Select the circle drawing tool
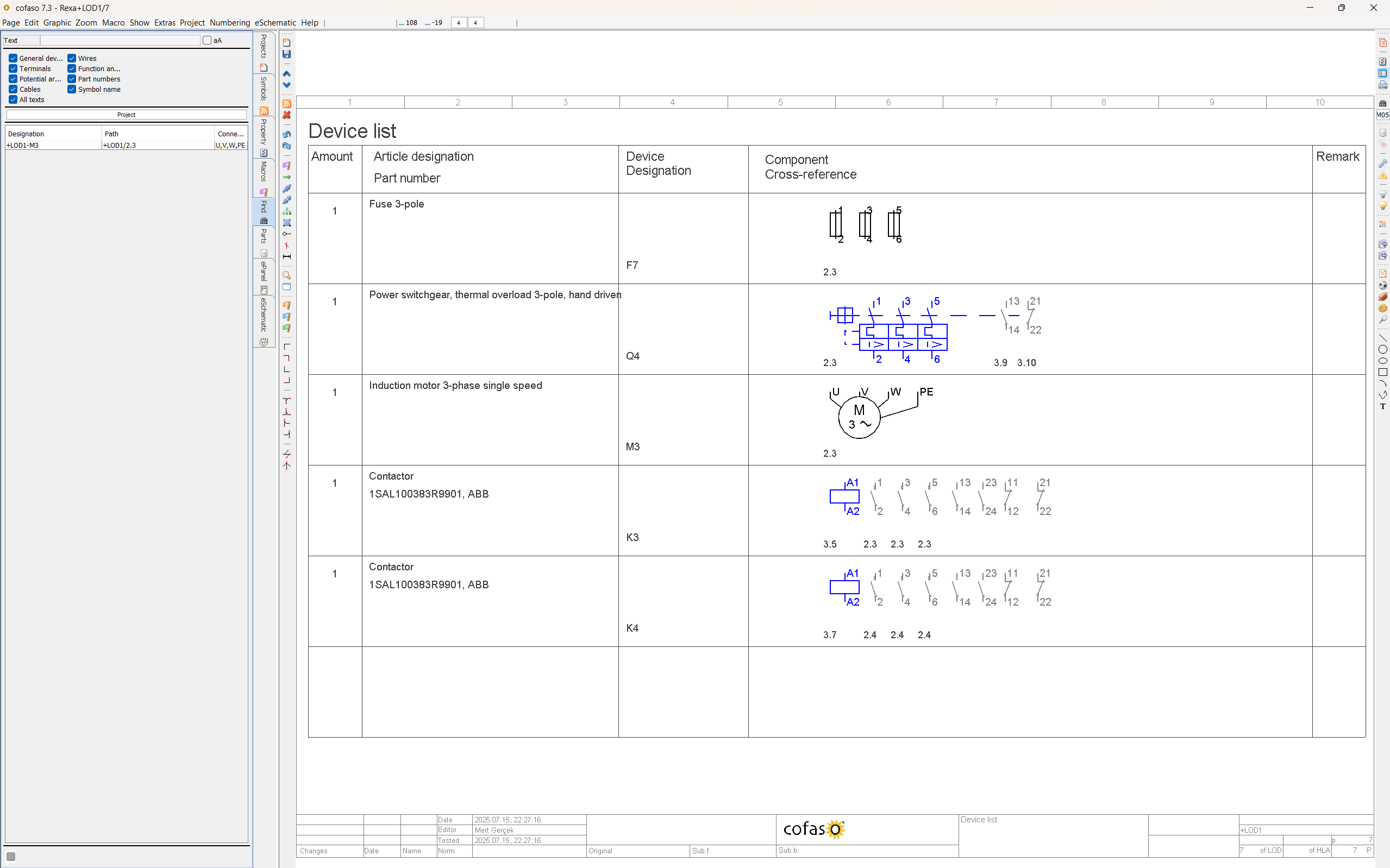 pos(1382,350)
